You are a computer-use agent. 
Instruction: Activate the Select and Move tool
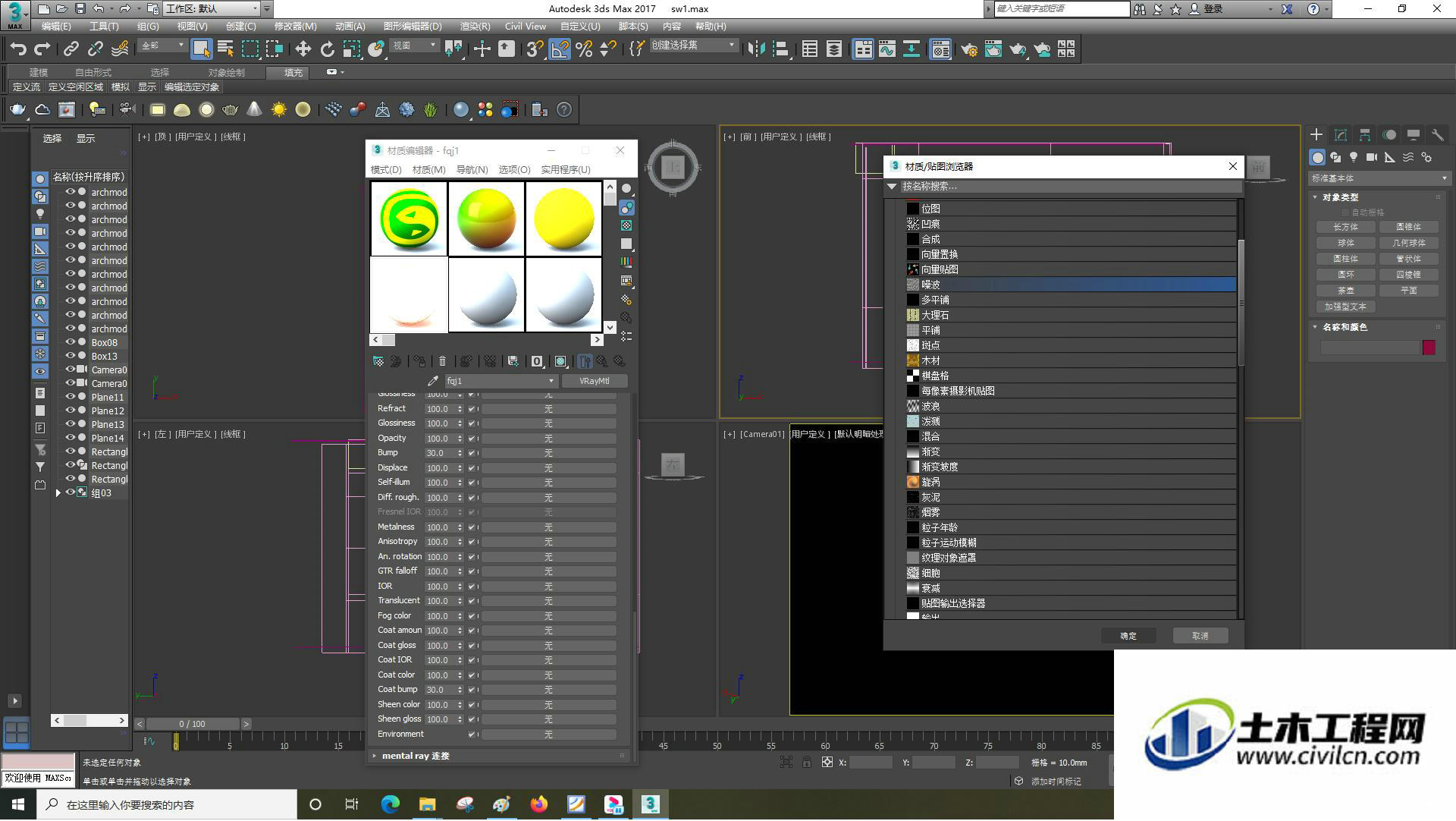point(303,49)
